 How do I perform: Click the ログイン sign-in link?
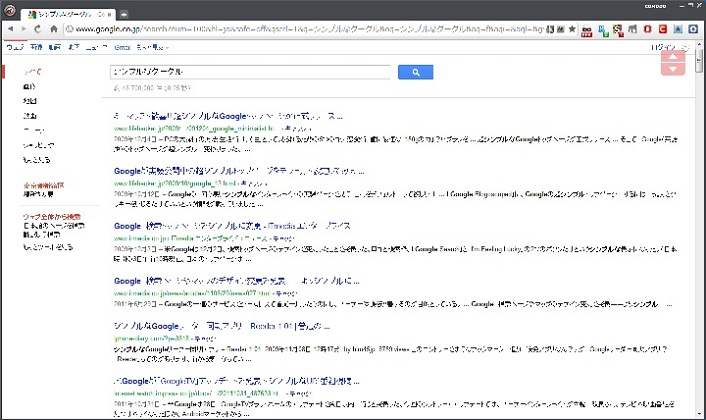coord(664,47)
